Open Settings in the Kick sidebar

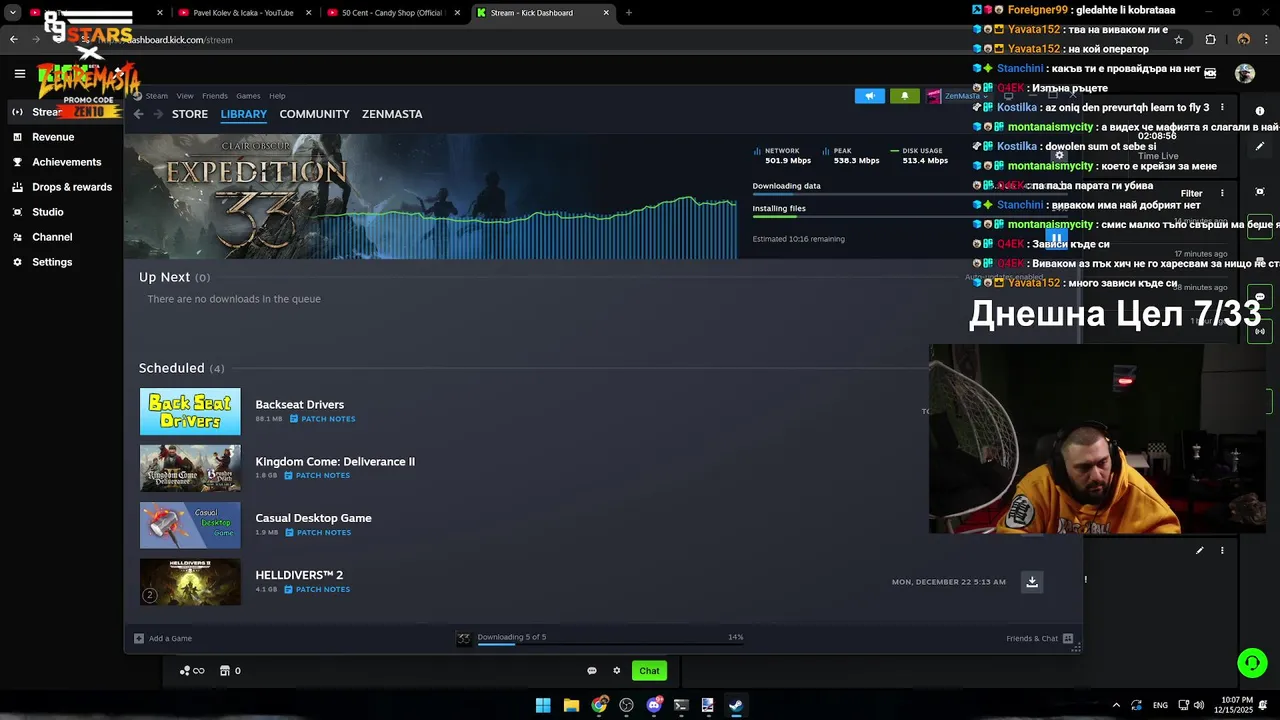click(x=52, y=262)
